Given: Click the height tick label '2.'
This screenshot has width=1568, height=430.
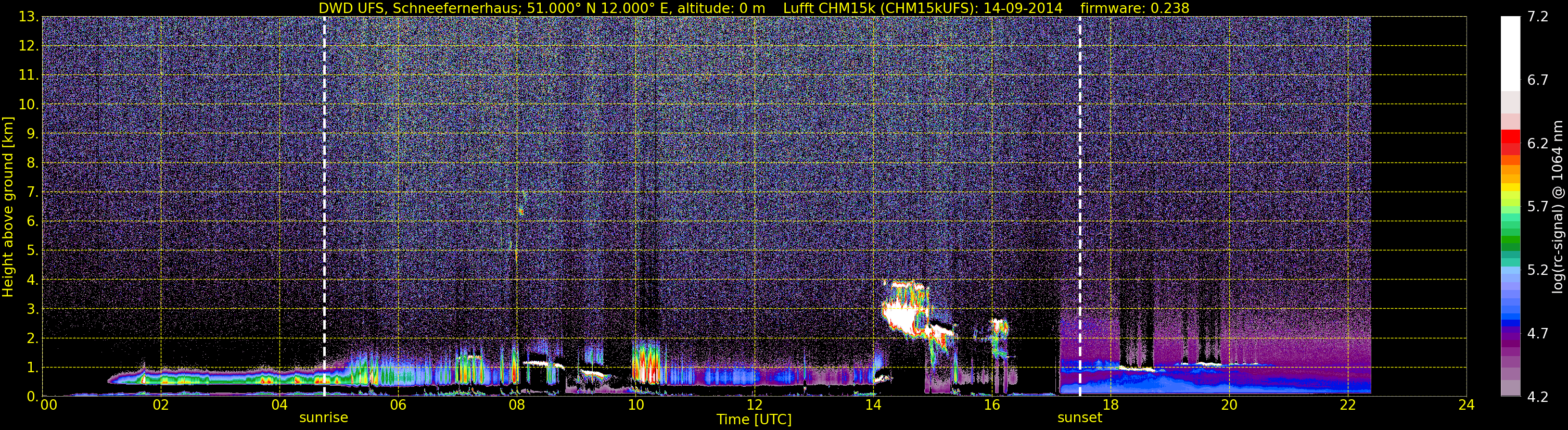Looking at the screenshot, I should point(33,339).
